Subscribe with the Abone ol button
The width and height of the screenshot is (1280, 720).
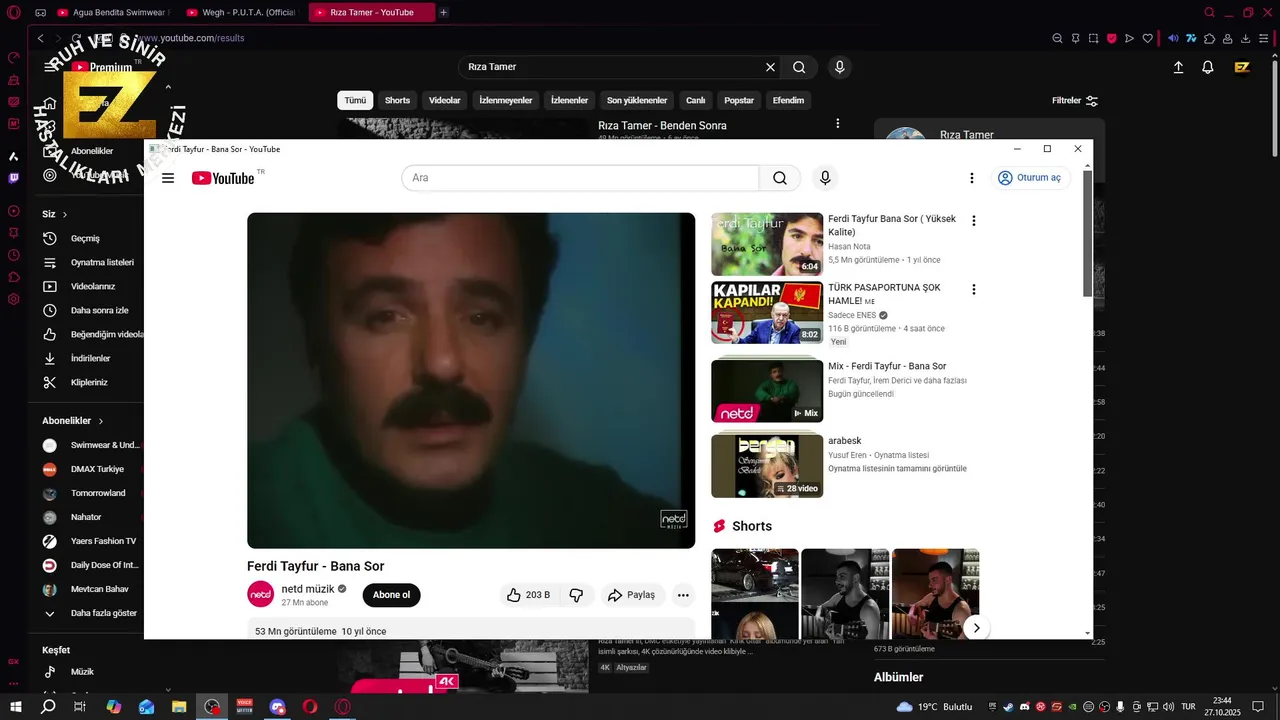(x=391, y=595)
